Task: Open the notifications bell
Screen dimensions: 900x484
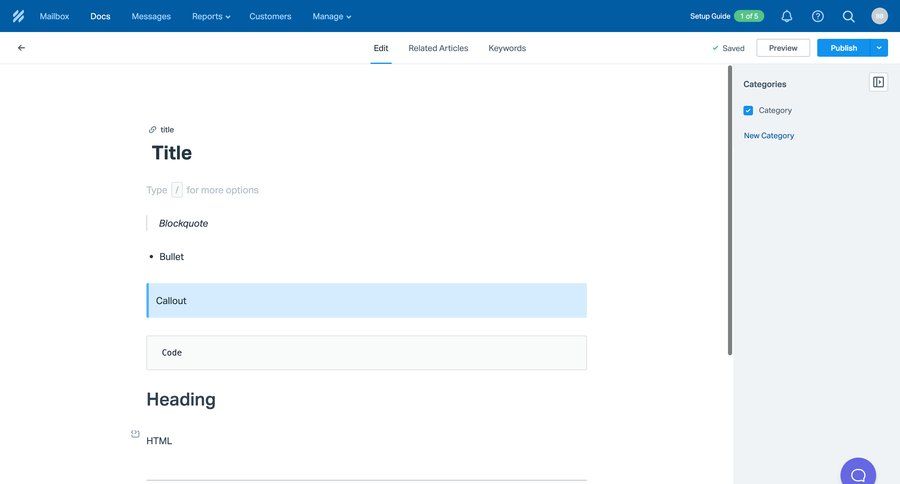Action: (787, 16)
